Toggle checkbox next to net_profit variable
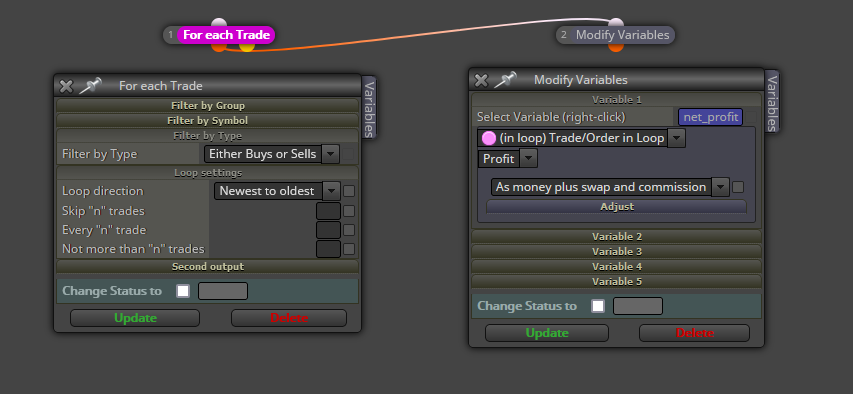 tap(750, 117)
